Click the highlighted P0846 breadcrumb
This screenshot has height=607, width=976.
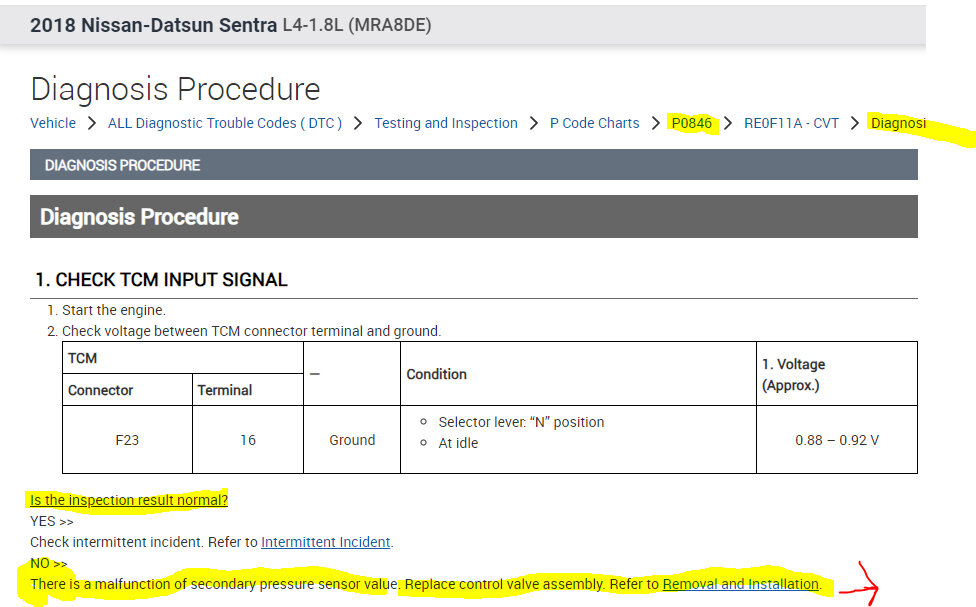tap(692, 123)
